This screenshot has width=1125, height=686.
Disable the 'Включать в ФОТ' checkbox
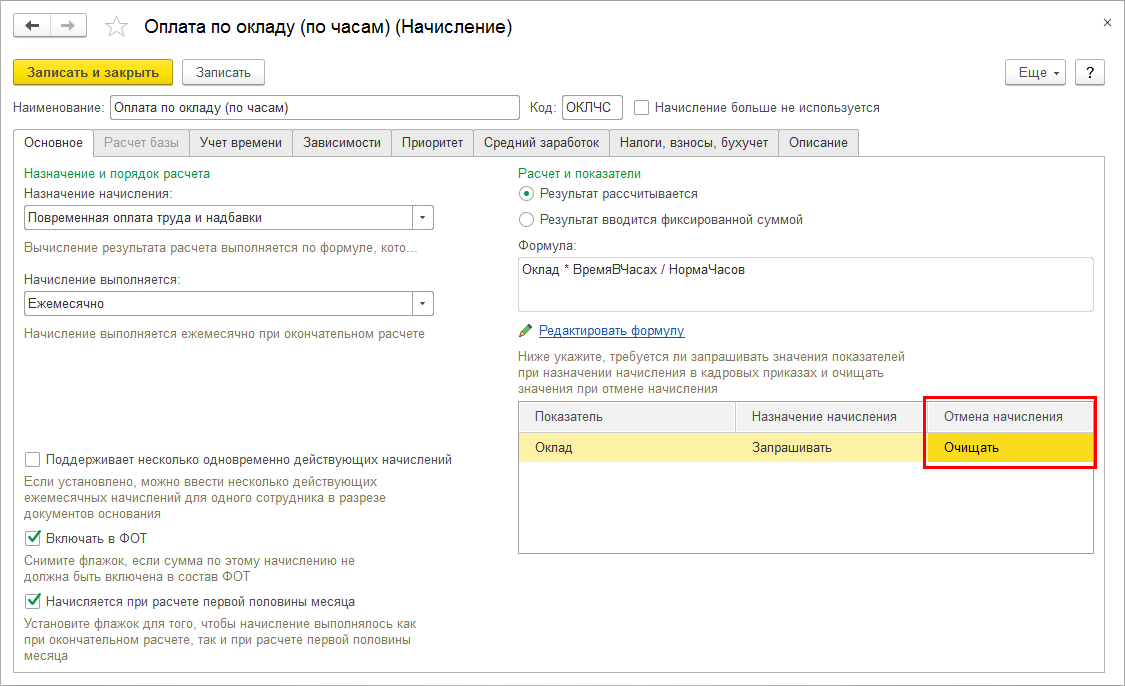click(33, 538)
